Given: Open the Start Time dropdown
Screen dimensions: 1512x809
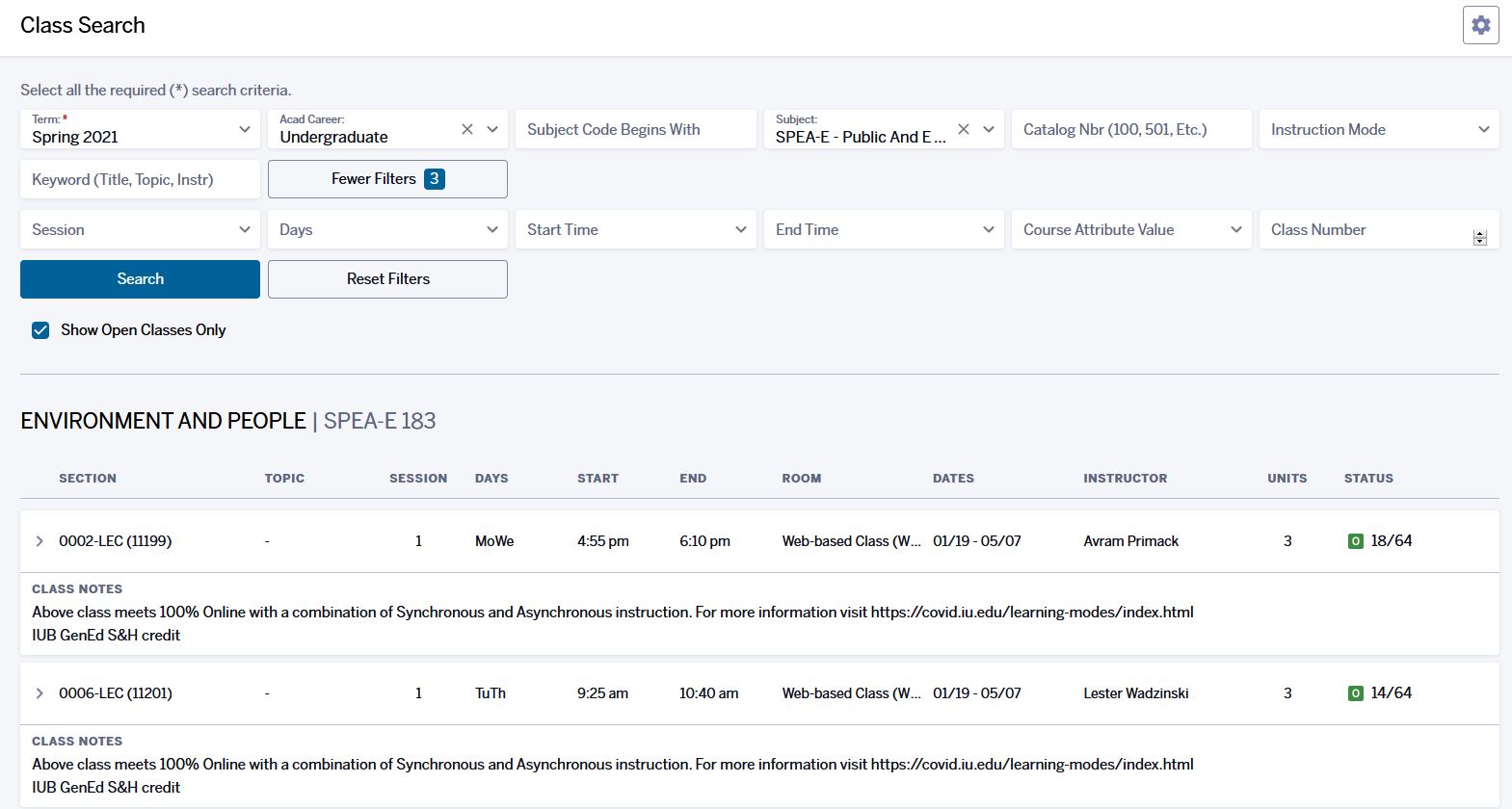Looking at the screenshot, I should tap(636, 229).
